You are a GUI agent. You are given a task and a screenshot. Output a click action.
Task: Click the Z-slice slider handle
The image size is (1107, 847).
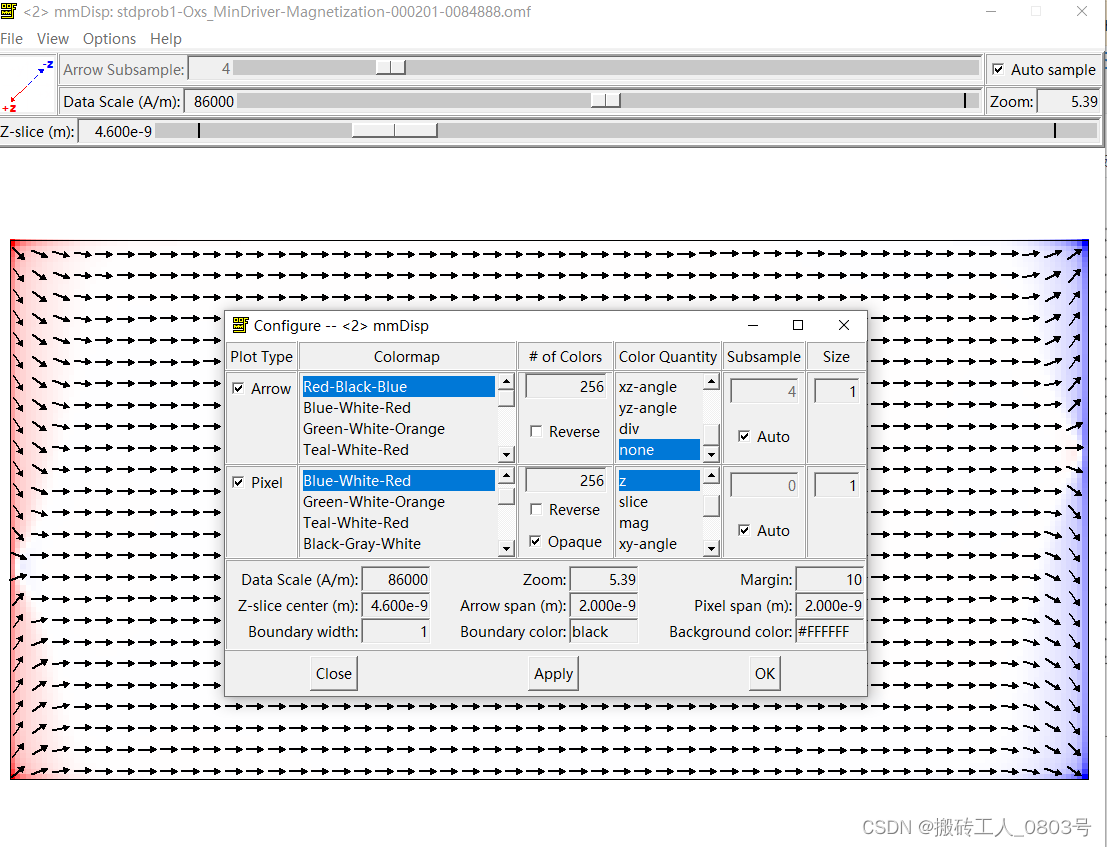pos(395,131)
